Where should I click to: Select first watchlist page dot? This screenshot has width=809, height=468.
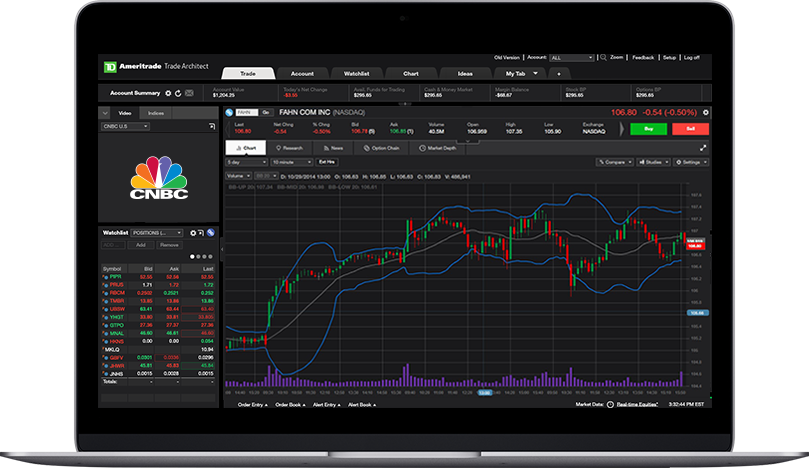(192, 256)
